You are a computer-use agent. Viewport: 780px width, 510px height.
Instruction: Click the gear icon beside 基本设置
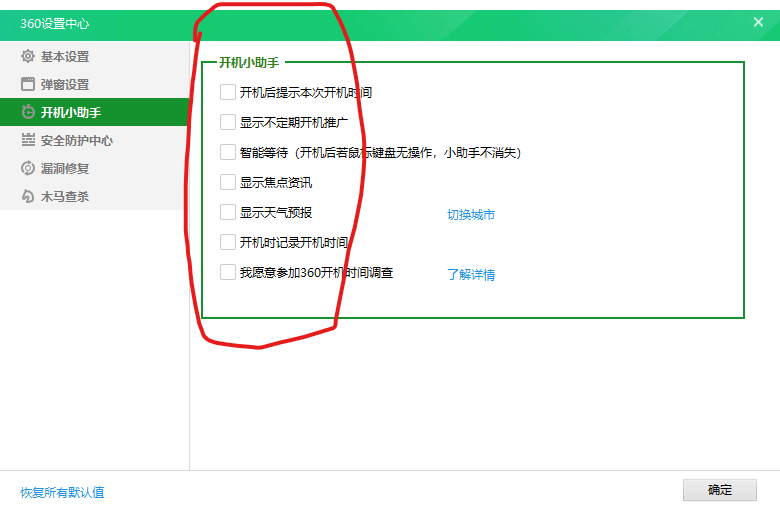(x=28, y=56)
